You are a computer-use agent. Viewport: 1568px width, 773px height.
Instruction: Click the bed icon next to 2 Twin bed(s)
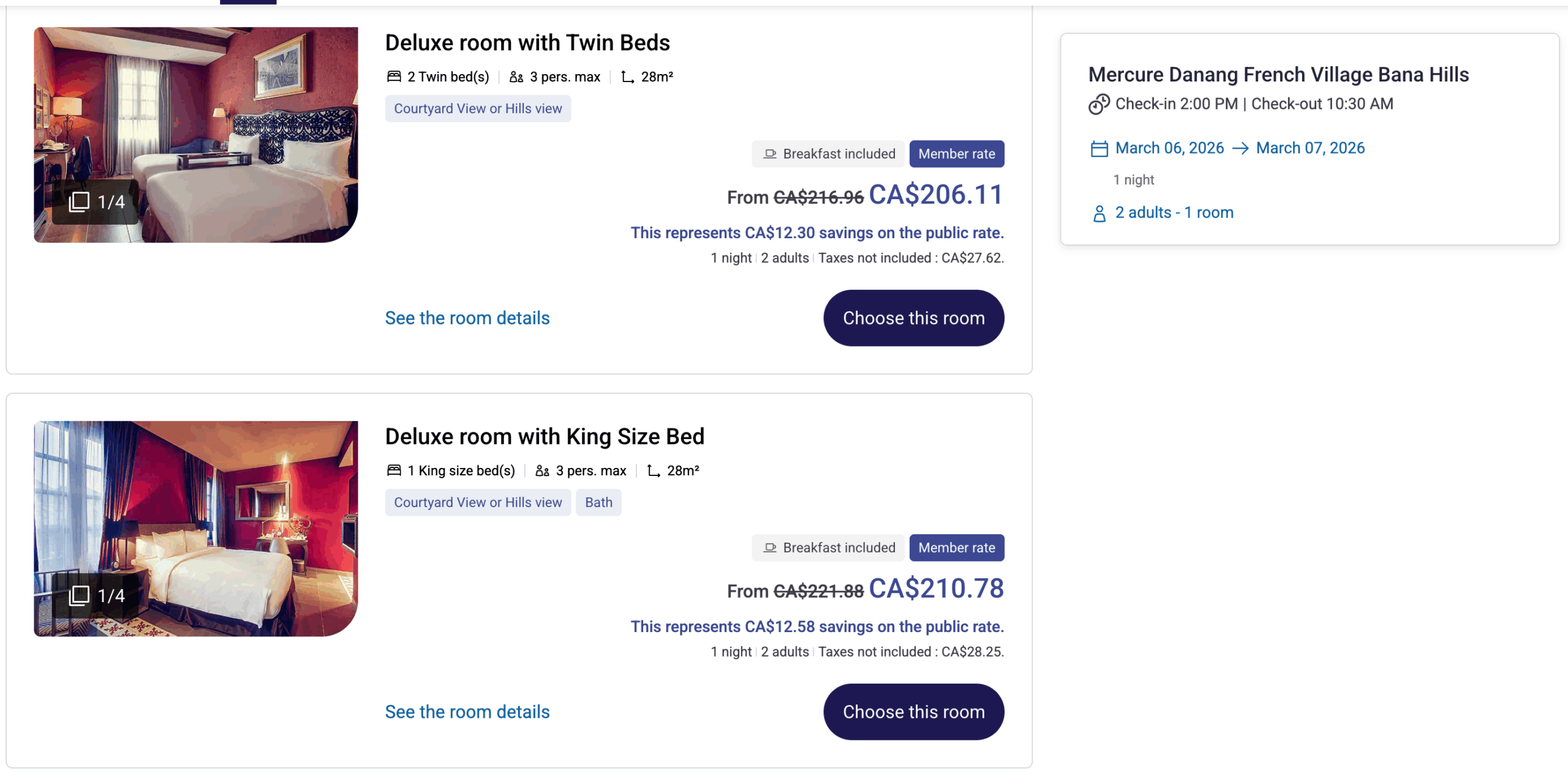click(394, 77)
